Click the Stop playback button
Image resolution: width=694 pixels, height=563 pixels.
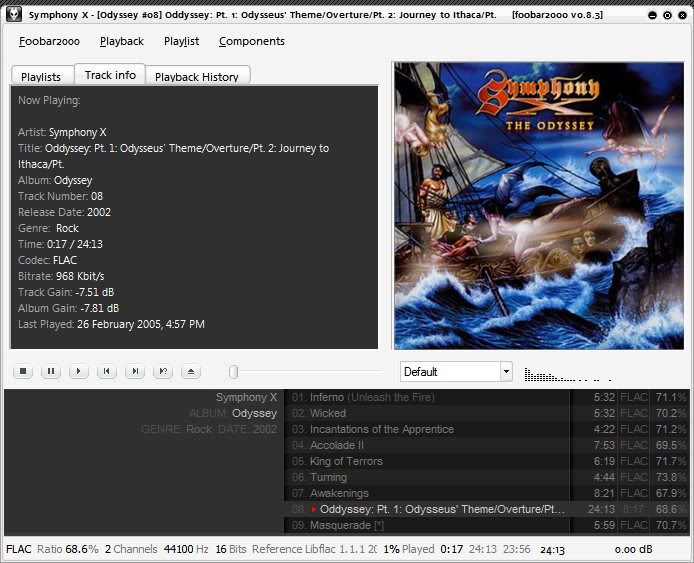23,371
